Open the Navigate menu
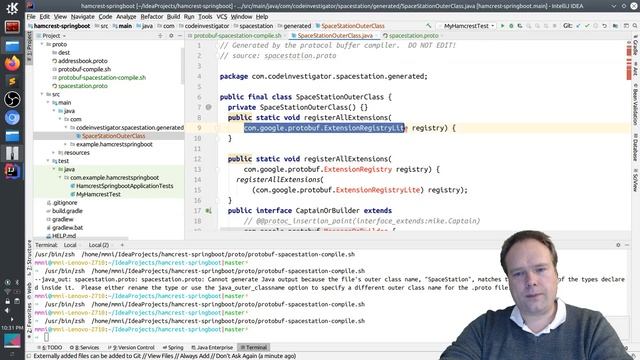The width and height of the screenshot is (640, 360). [x=82, y=17]
